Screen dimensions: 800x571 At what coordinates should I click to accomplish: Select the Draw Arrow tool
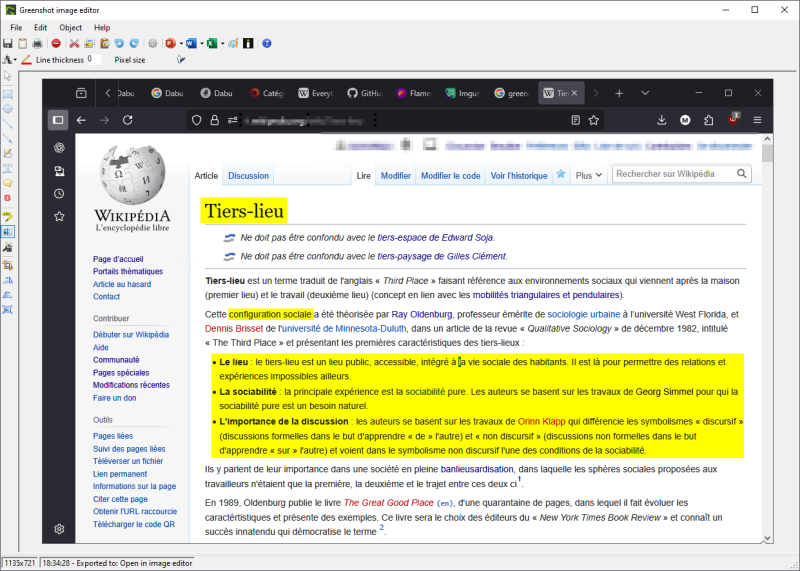click(x=8, y=139)
